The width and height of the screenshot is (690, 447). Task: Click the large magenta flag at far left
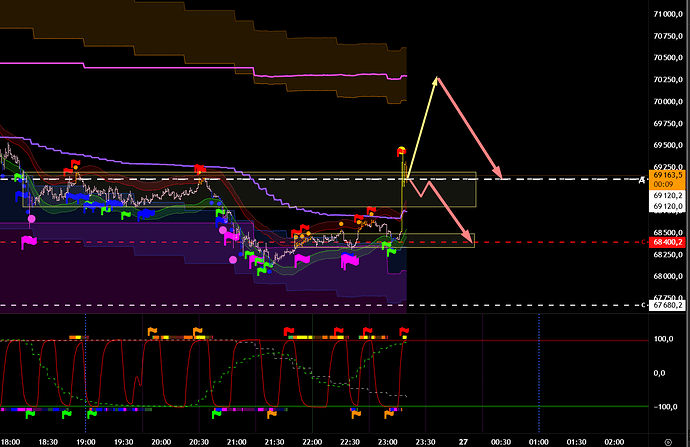(29, 241)
